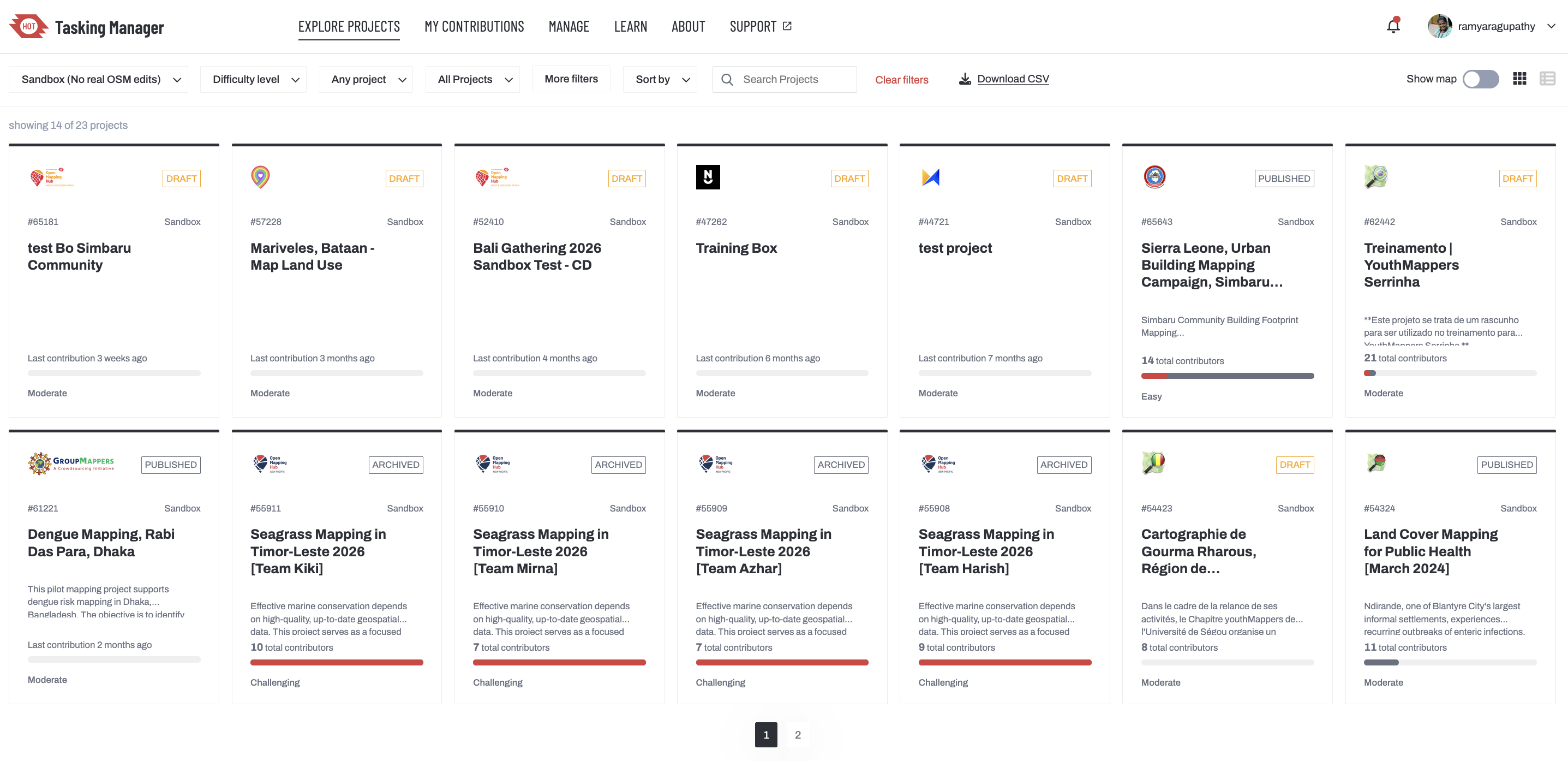The image size is (1568, 761).
Task: Click the Land Cover Mapping project logo
Action: point(1375,463)
